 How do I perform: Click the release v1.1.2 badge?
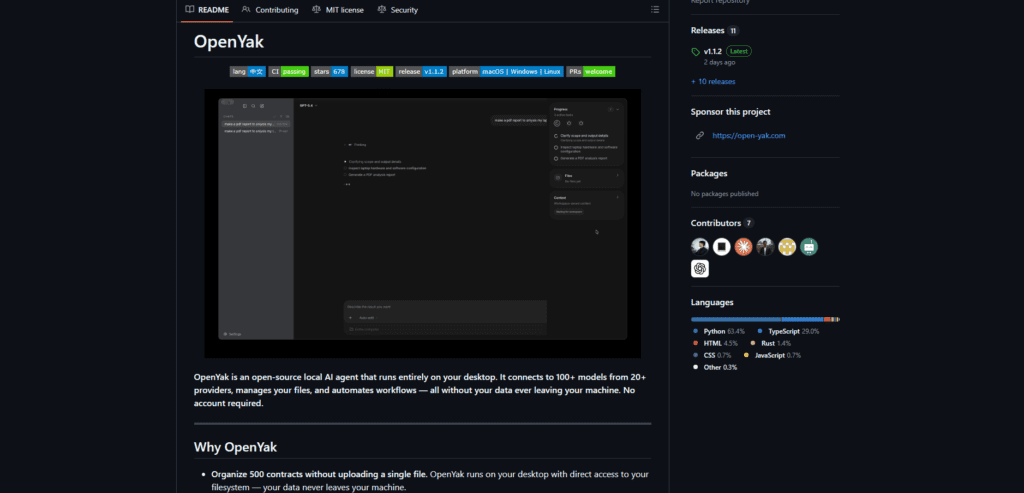tap(421, 71)
